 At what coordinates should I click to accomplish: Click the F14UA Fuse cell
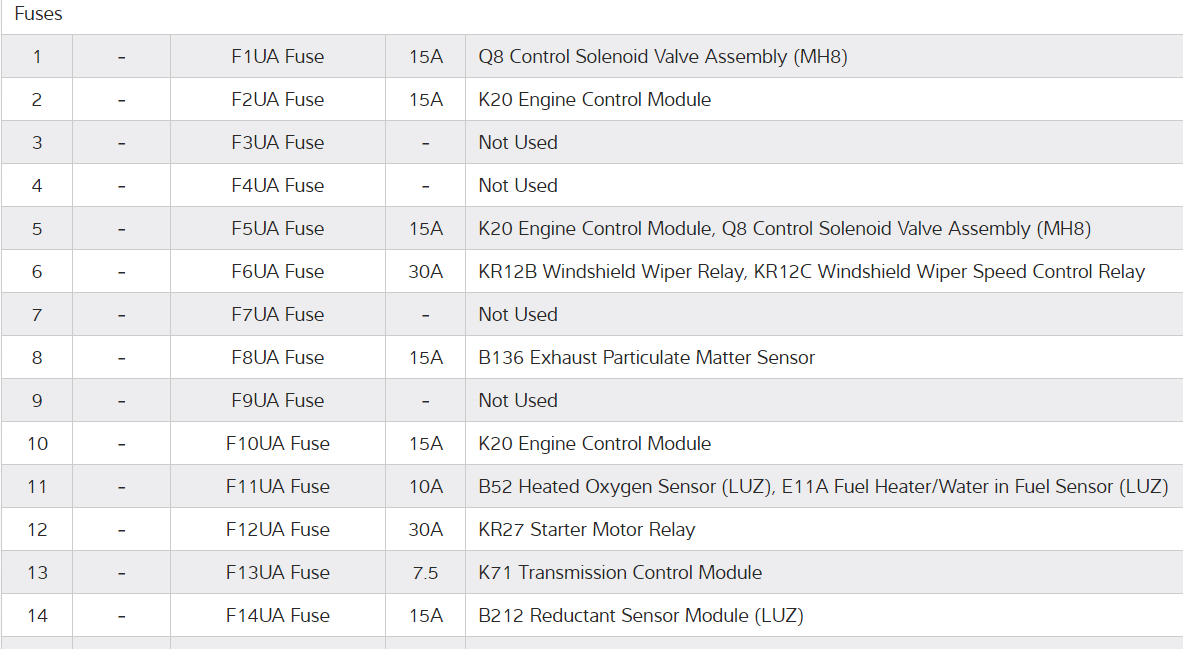click(277, 616)
